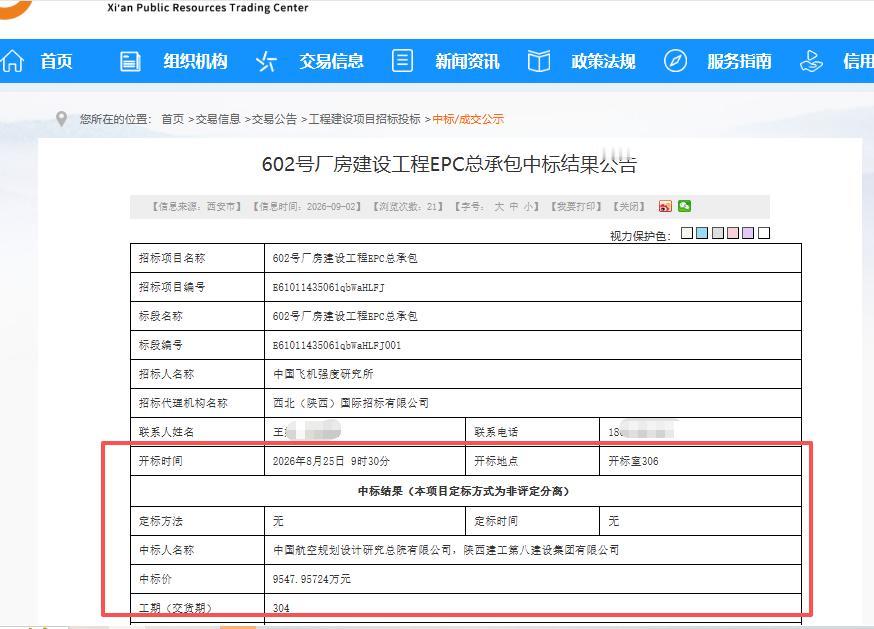Click the 关闭 close link
The width and height of the screenshot is (874, 629).
click(628, 206)
